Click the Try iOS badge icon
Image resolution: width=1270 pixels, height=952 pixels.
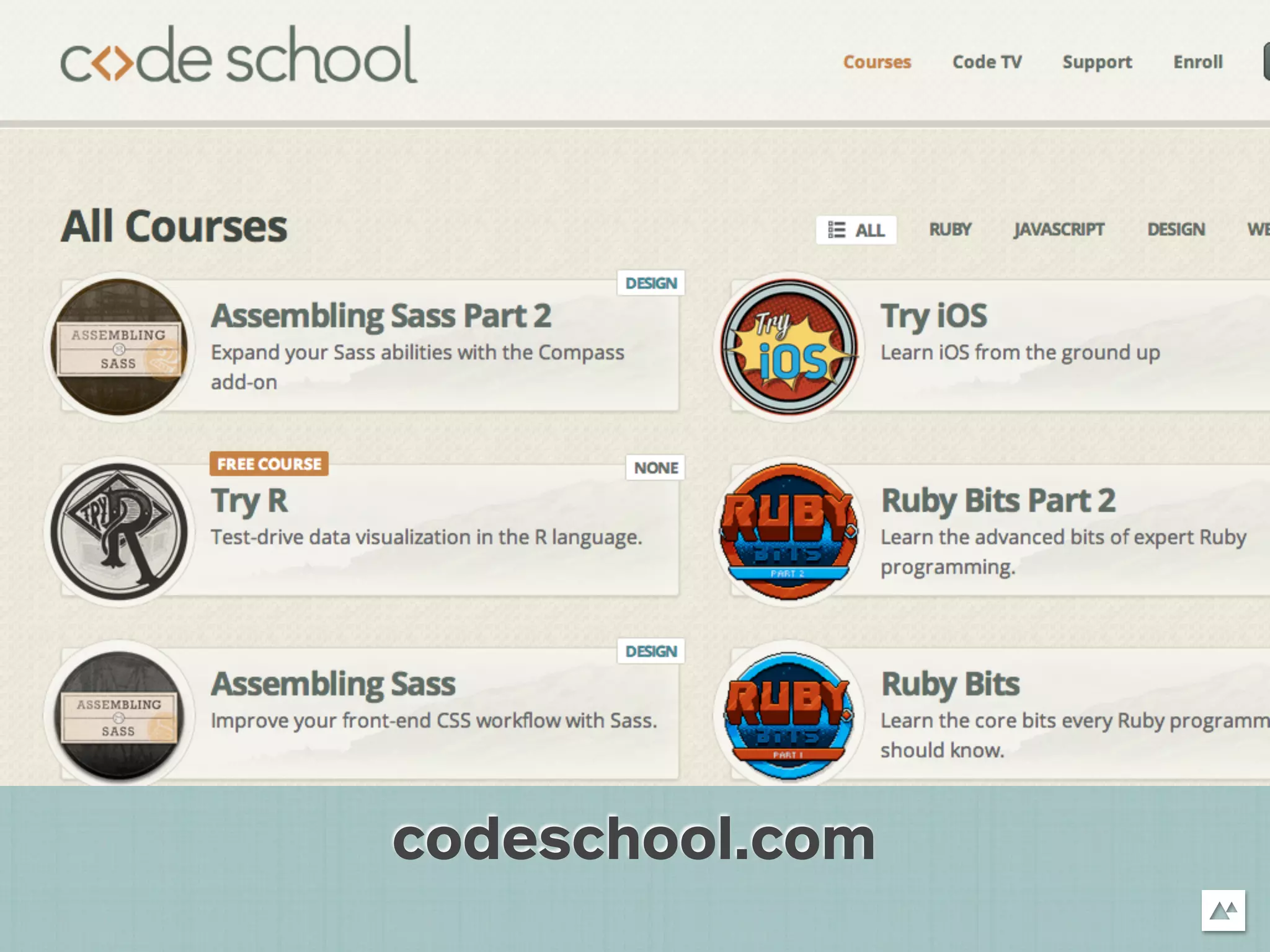pyautogui.click(x=789, y=347)
